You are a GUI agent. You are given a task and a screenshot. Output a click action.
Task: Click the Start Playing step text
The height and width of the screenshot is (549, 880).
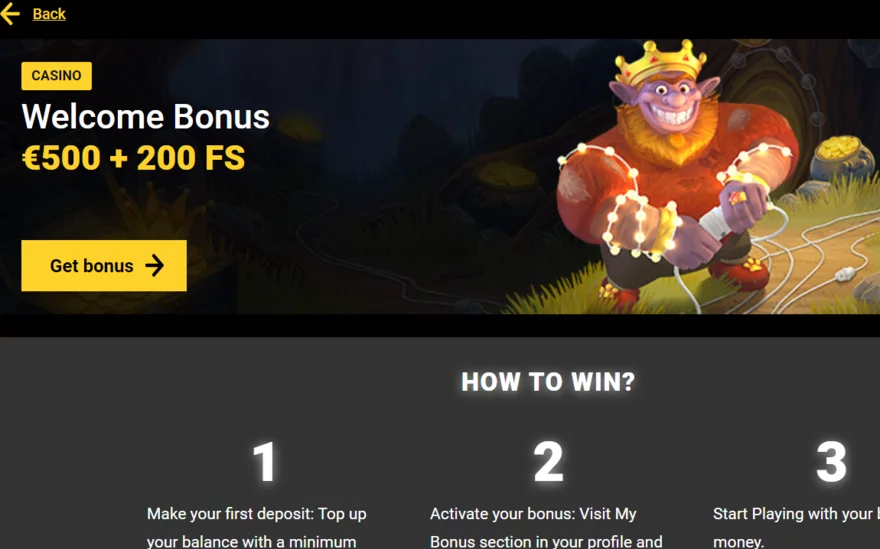tap(796, 528)
